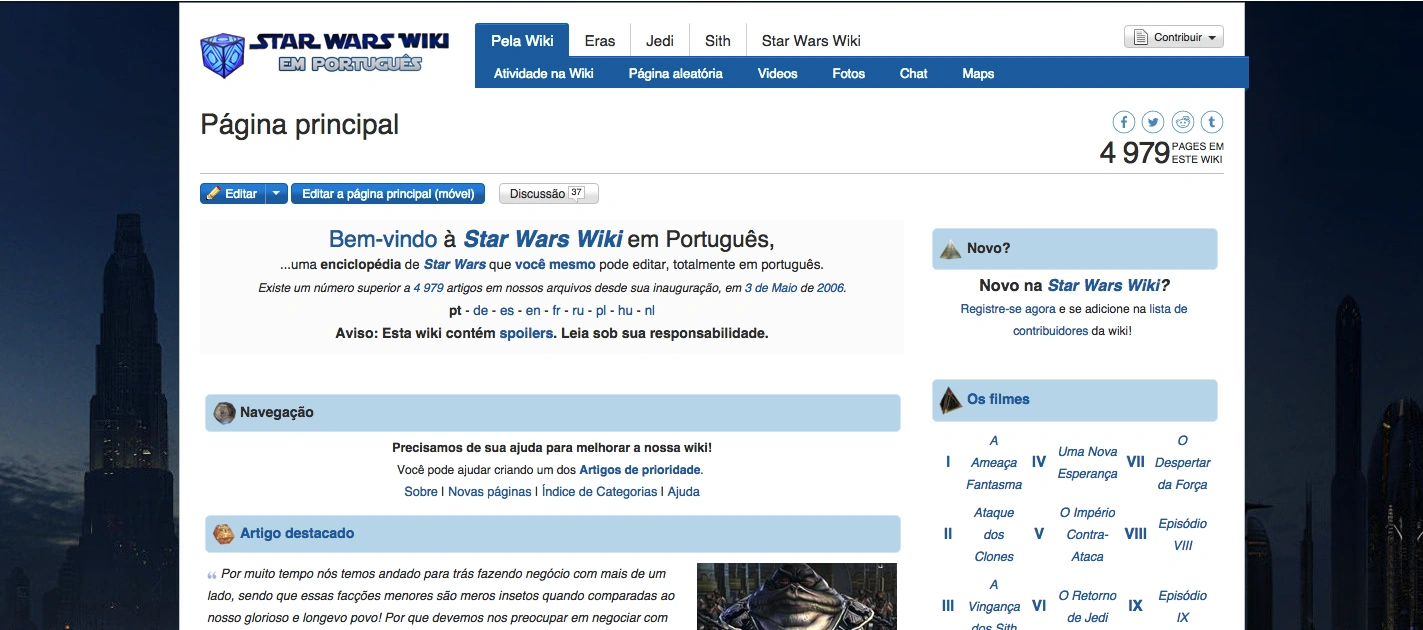This screenshot has height=630, width=1423.
Task: Switch to the 'nl' language version
Action: point(650,311)
